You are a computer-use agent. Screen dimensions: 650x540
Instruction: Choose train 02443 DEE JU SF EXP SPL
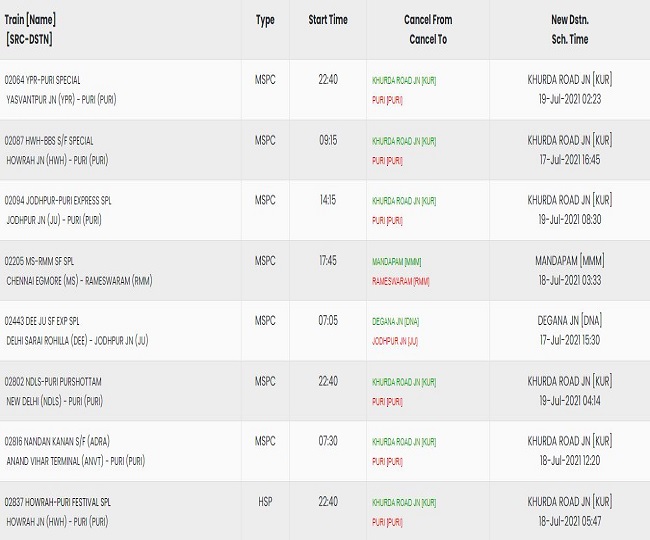pos(47,320)
